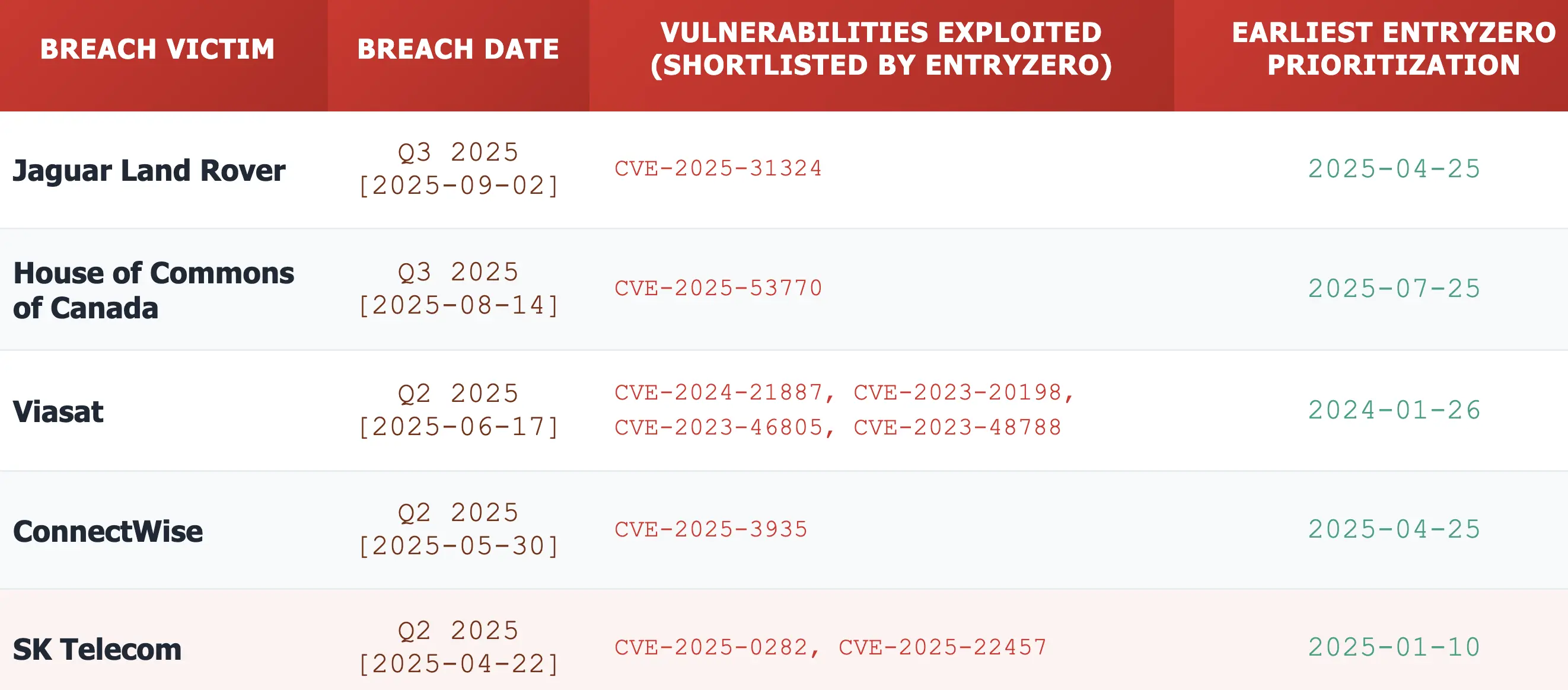Click the 2024-01-26 prioritization date
Viewport: 1568px width, 690px height.
coord(1394,411)
